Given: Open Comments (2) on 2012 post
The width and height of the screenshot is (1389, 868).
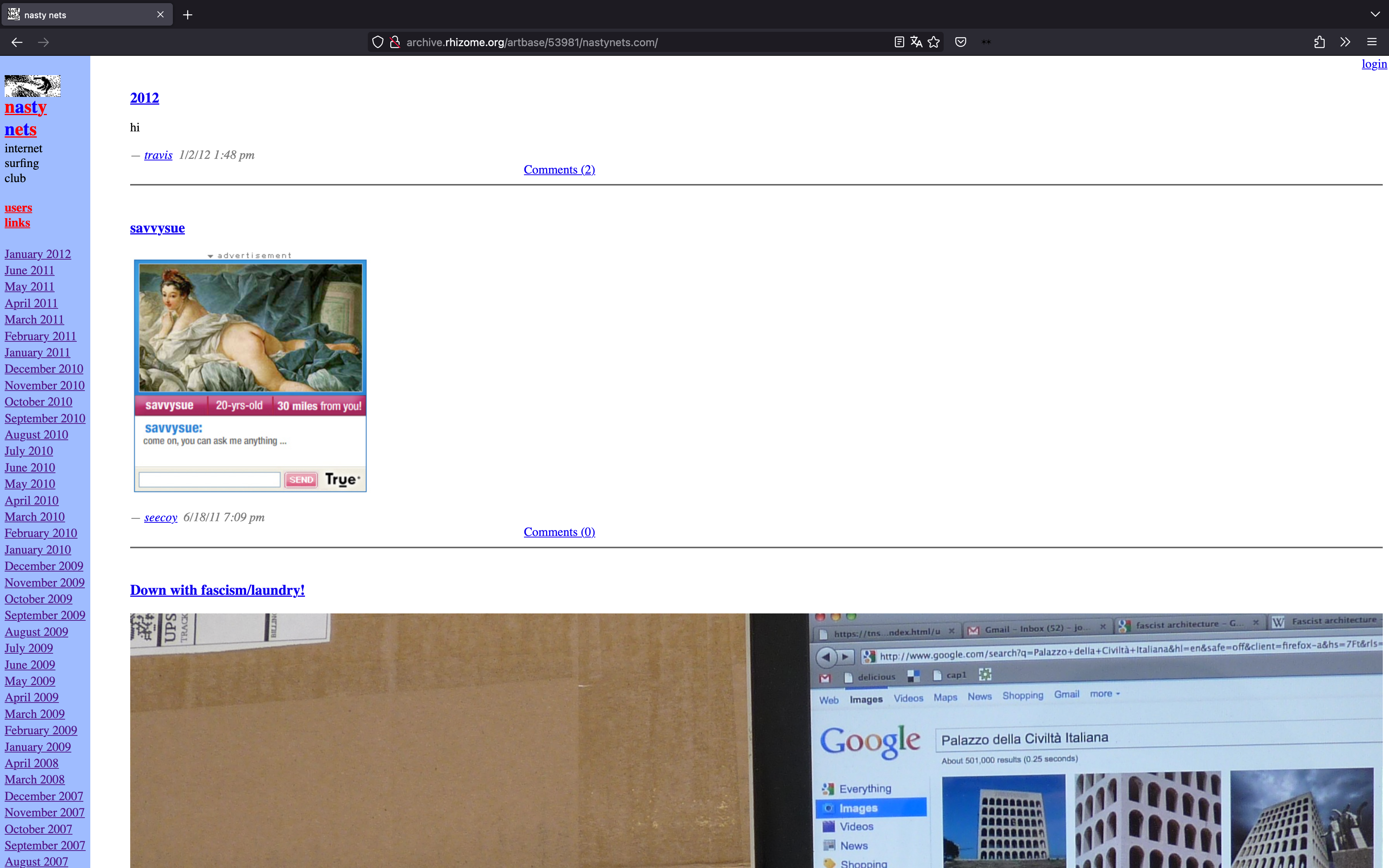Looking at the screenshot, I should 559,169.
